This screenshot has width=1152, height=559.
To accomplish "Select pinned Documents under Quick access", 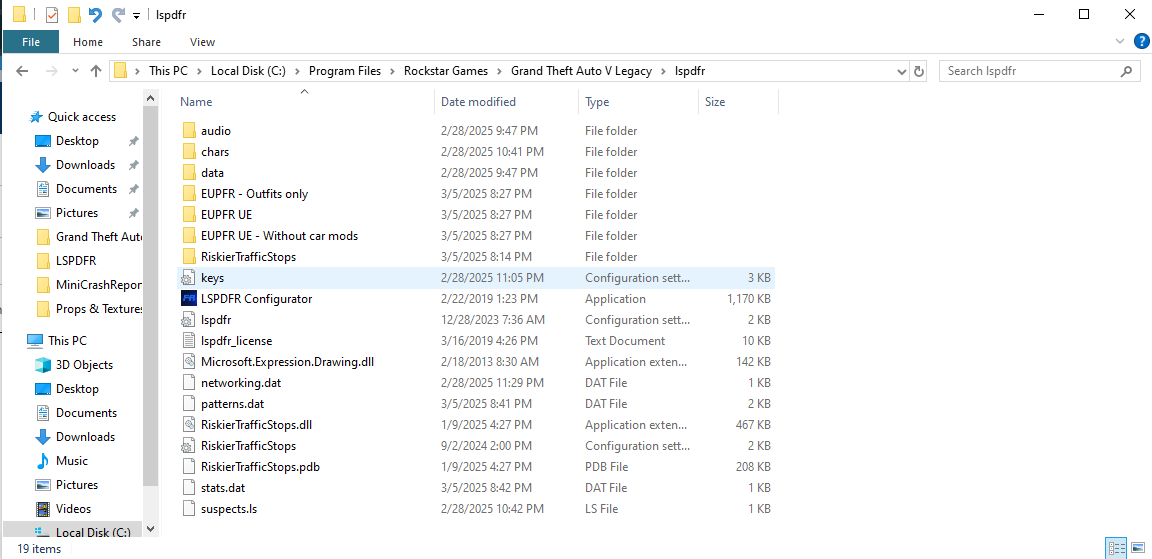I will coord(86,189).
